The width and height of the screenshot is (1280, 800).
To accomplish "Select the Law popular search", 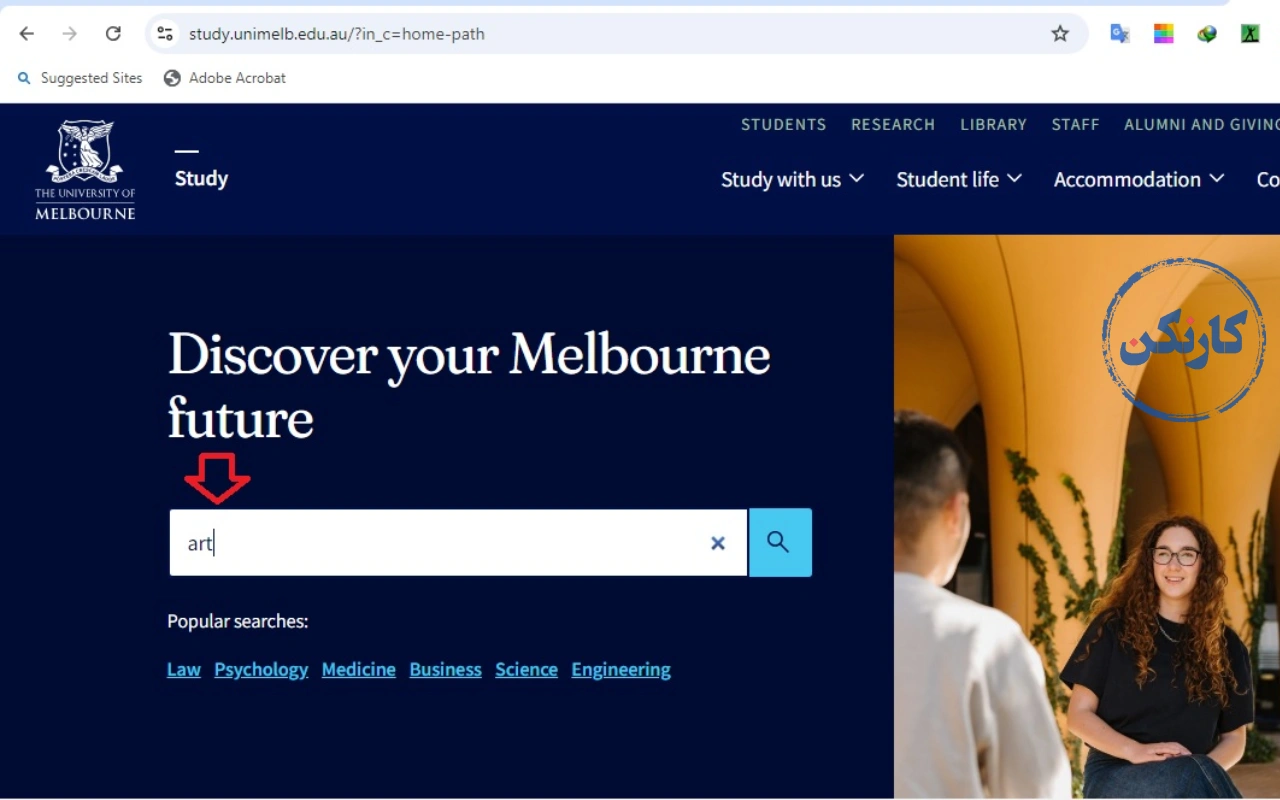I will tap(184, 670).
